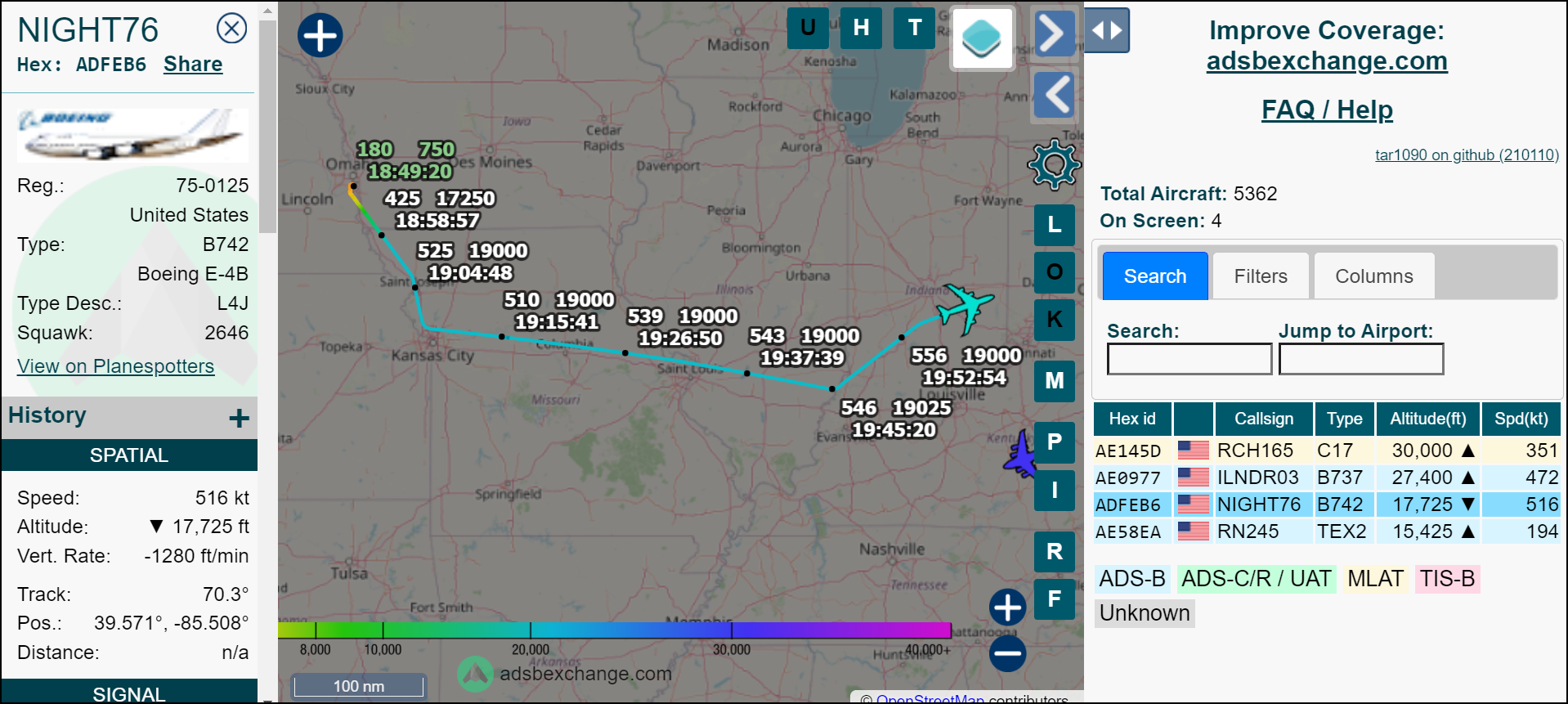Toggle the P map option button

1055,442
